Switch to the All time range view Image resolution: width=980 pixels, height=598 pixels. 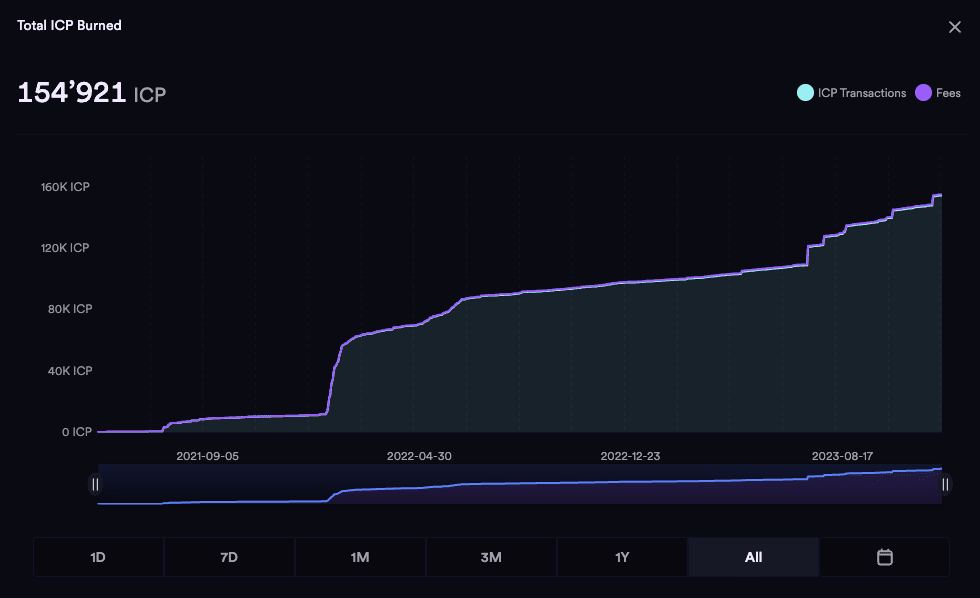[x=753, y=557]
